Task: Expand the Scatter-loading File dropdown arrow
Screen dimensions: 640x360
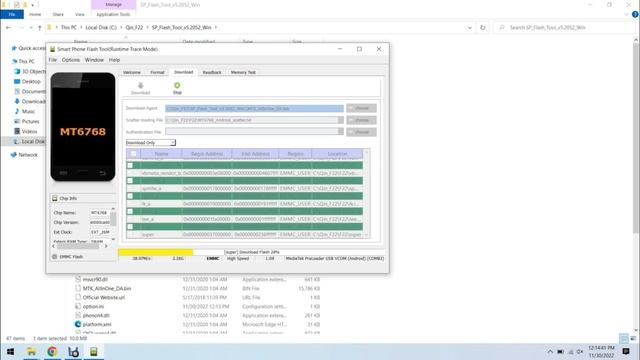Action: coord(340,120)
